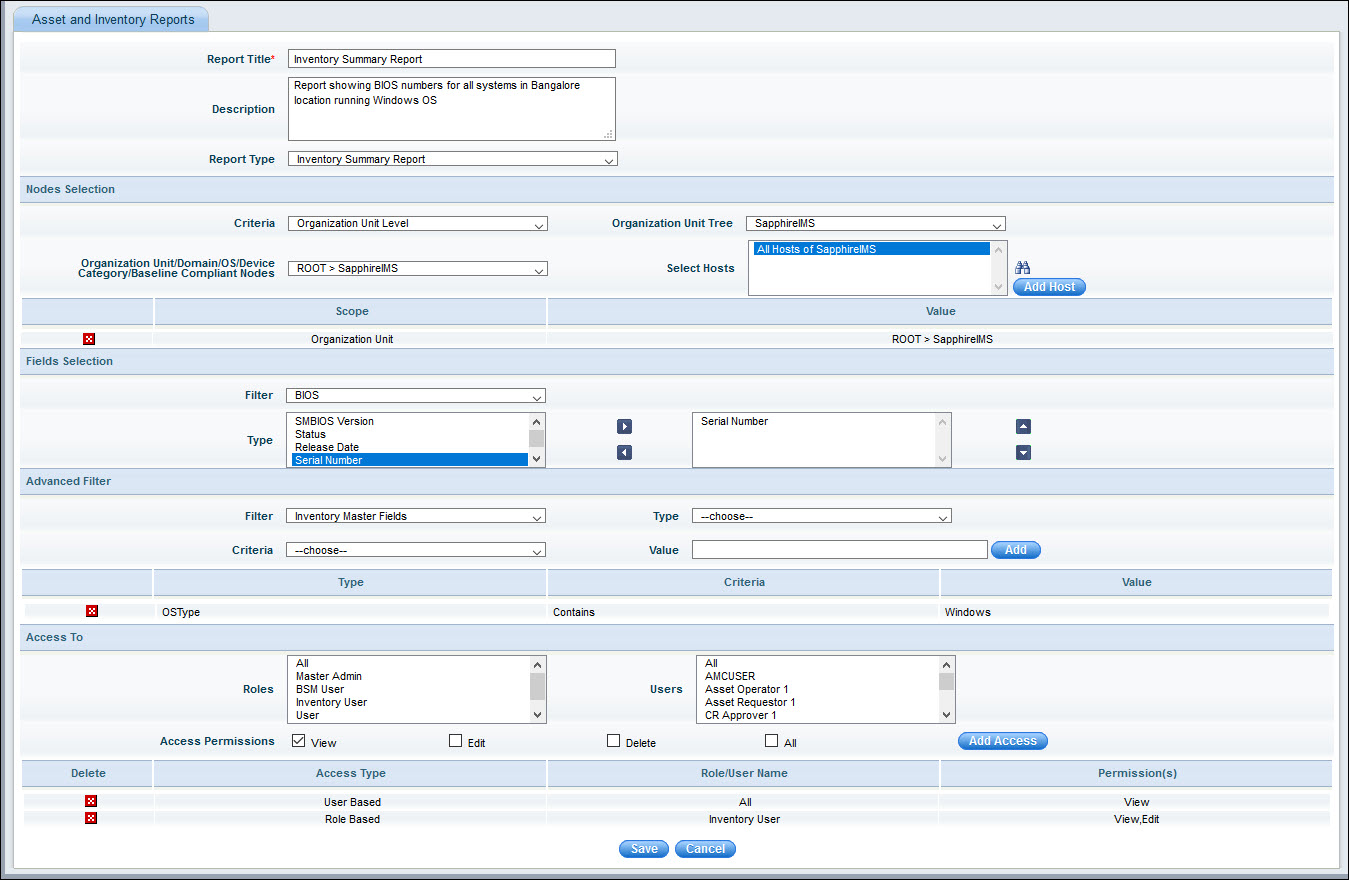Open the BIOS fields filter dropdown
This screenshot has width=1349, height=880.
pyautogui.click(x=416, y=396)
